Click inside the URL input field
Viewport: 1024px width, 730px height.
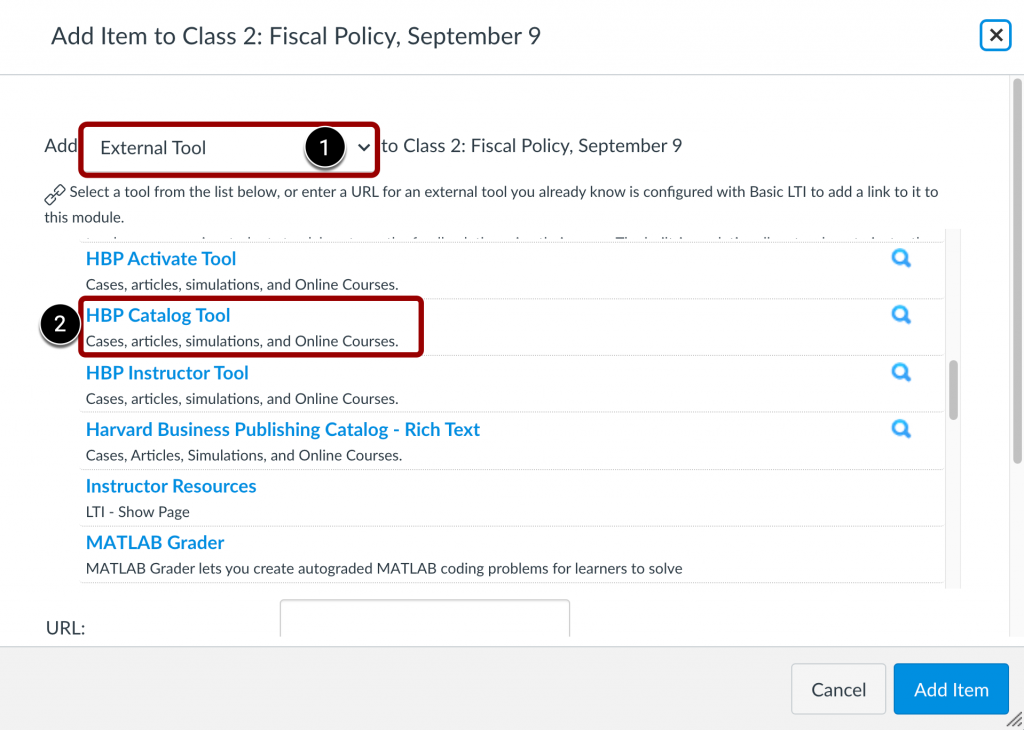(424, 620)
